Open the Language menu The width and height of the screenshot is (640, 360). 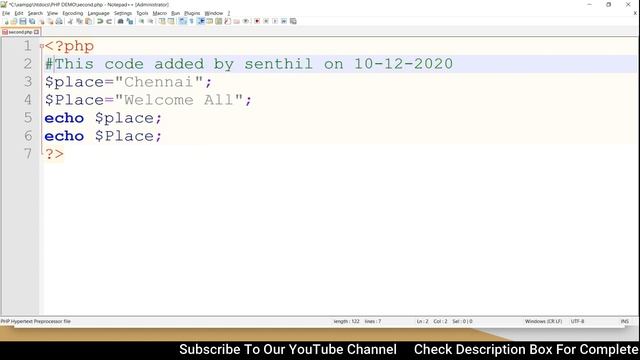point(98,13)
